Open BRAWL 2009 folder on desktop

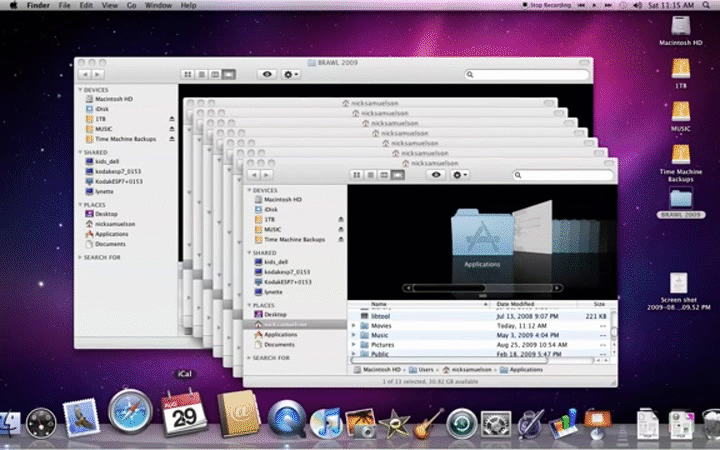[x=681, y=197]
